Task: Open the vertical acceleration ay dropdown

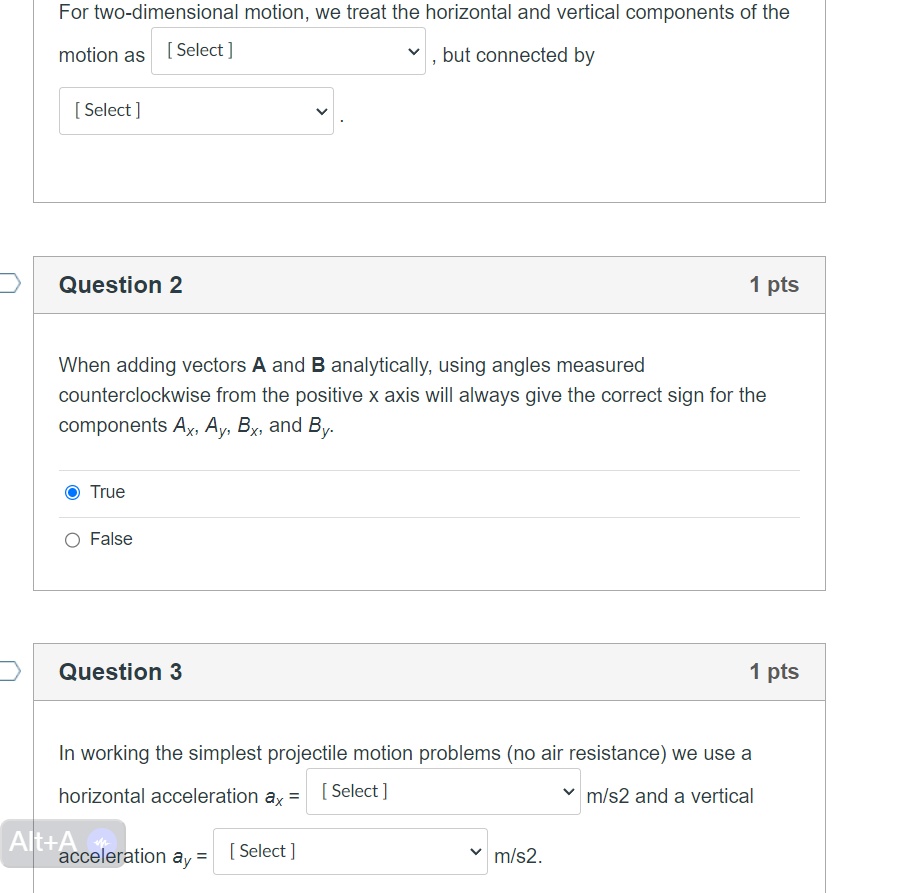Action: point(350,852)
